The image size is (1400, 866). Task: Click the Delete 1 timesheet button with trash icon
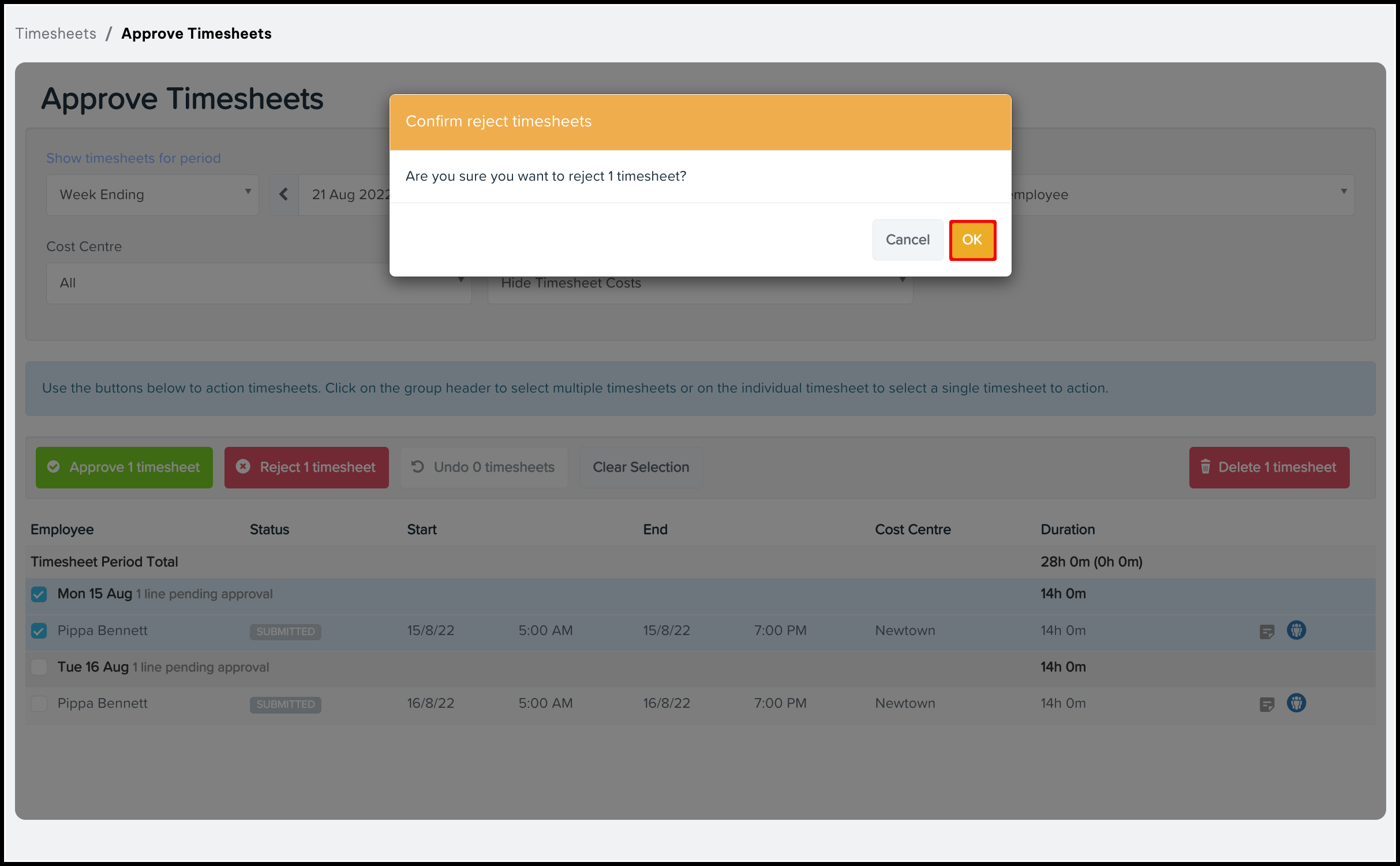[x=1268, y=467]
